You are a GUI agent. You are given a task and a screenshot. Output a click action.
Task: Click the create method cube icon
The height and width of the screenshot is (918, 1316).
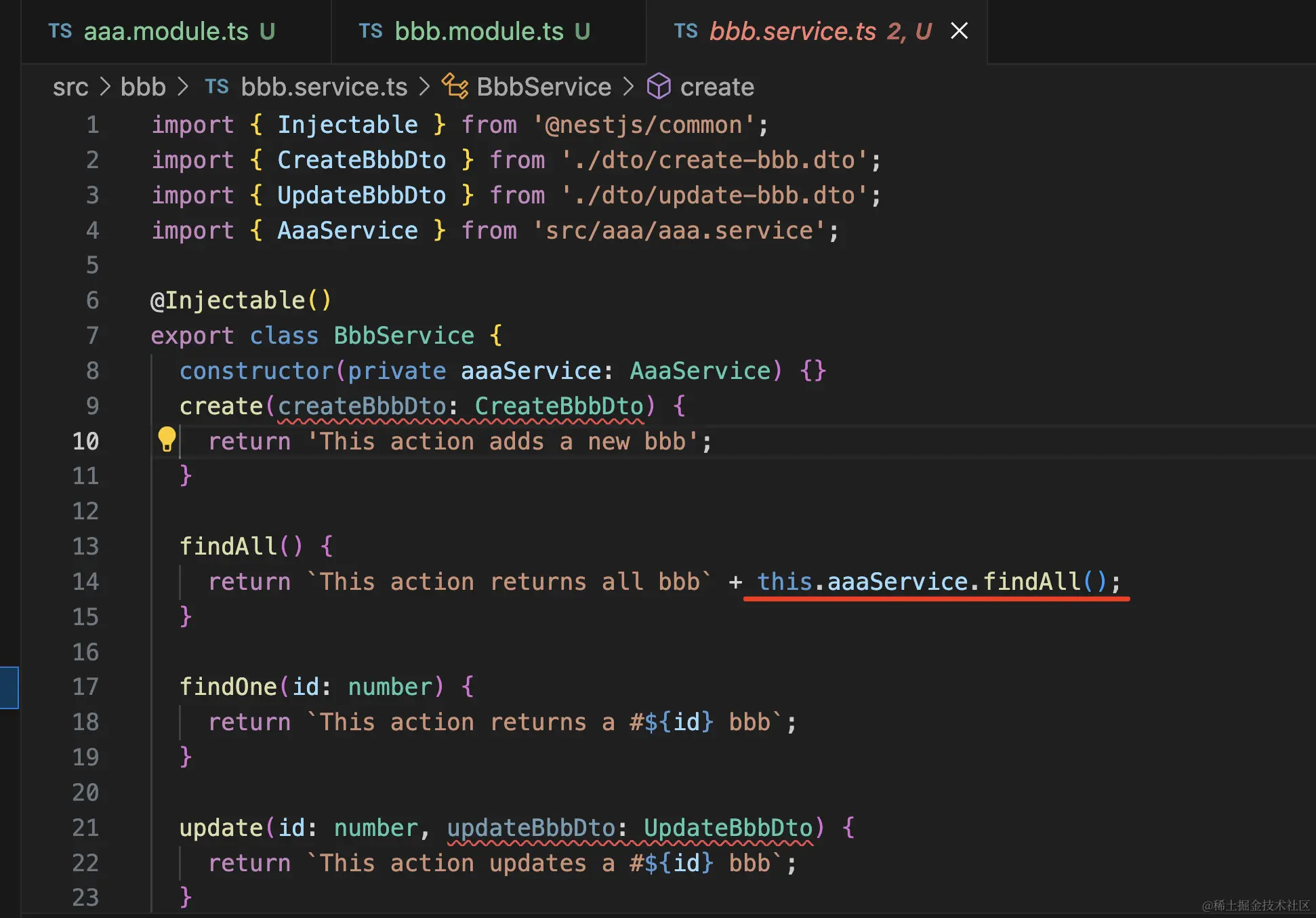(x=658, y=87)
